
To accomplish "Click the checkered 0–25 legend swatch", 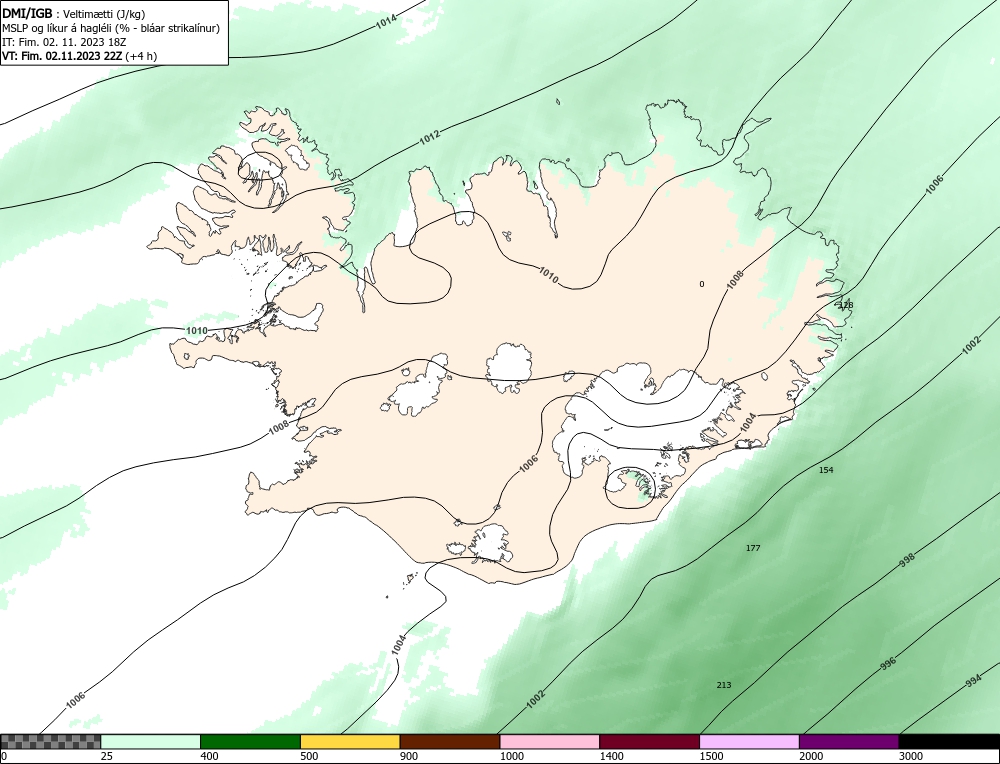I will coord(50,741).
